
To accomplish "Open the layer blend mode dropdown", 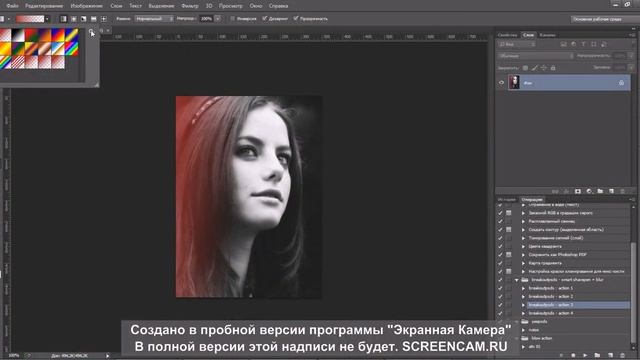I will point(535,56).
